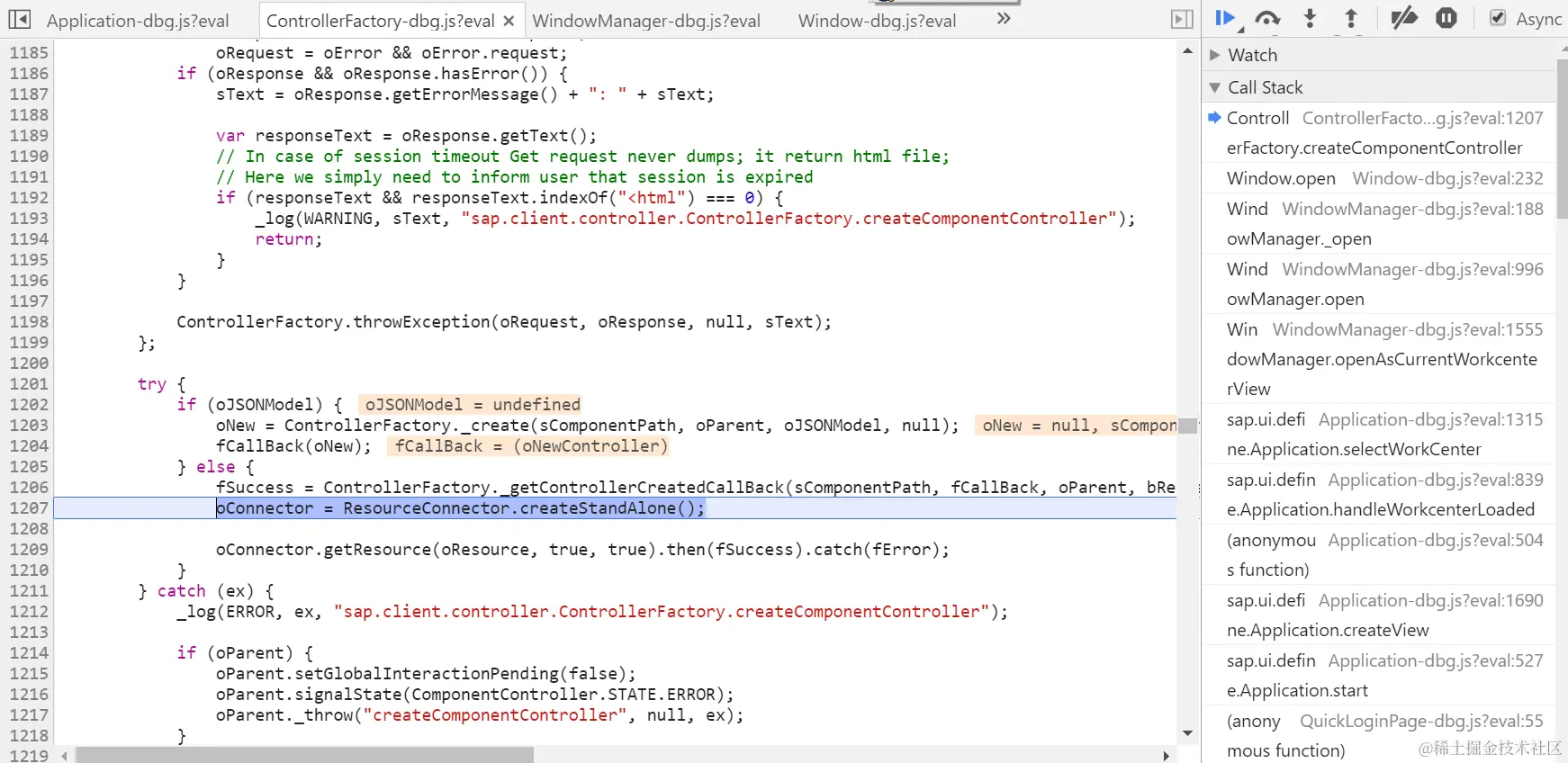Viewport: 1568px width, 763px height.
Task: Click the 'try {' statement on line 1201
Action: 161,384
